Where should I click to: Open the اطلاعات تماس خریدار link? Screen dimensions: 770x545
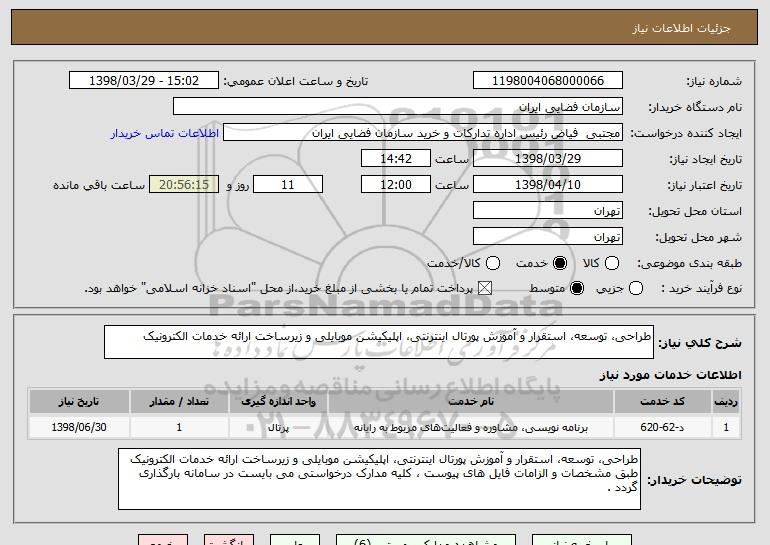point(165,133)
